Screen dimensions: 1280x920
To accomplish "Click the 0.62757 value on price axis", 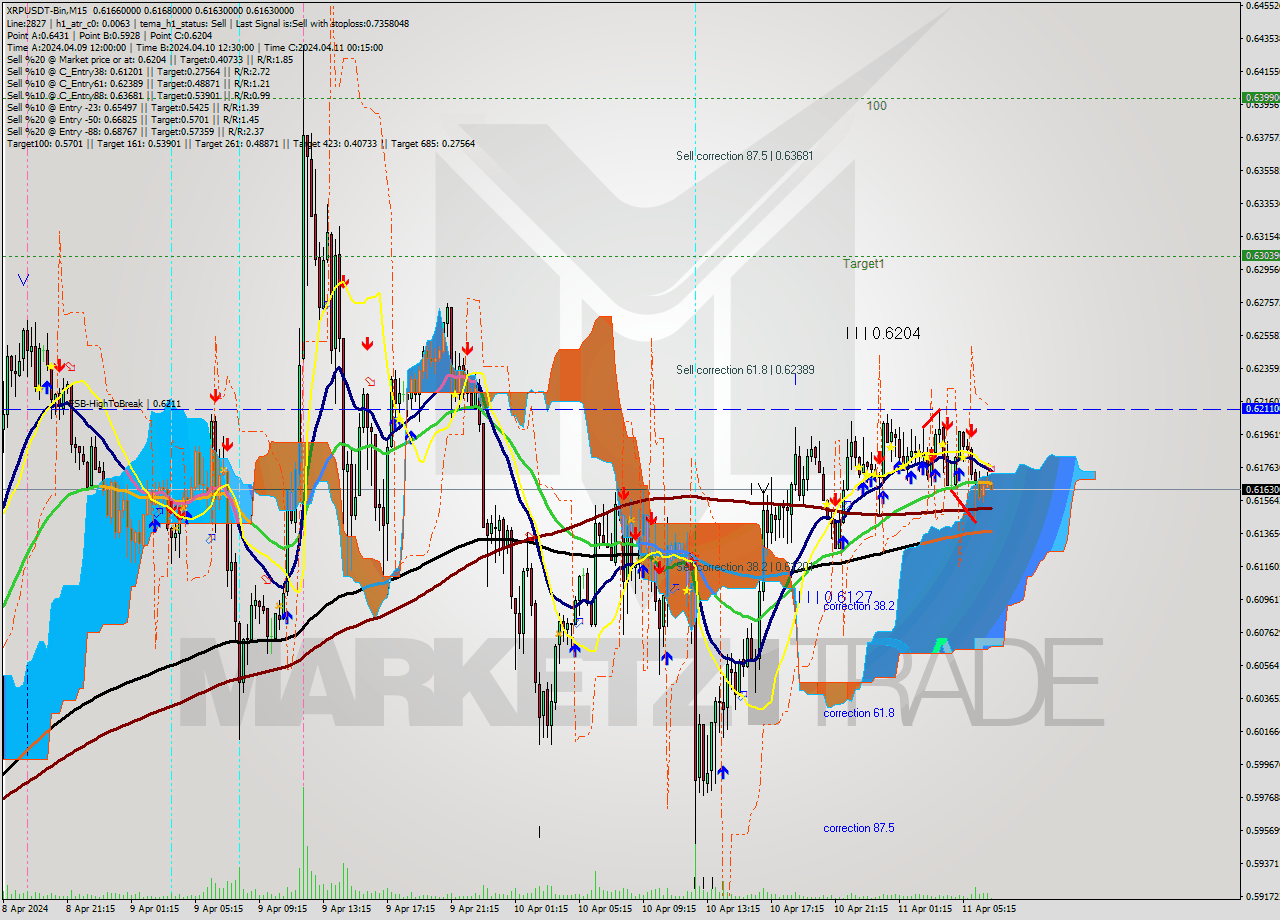I will (1262, 302).
